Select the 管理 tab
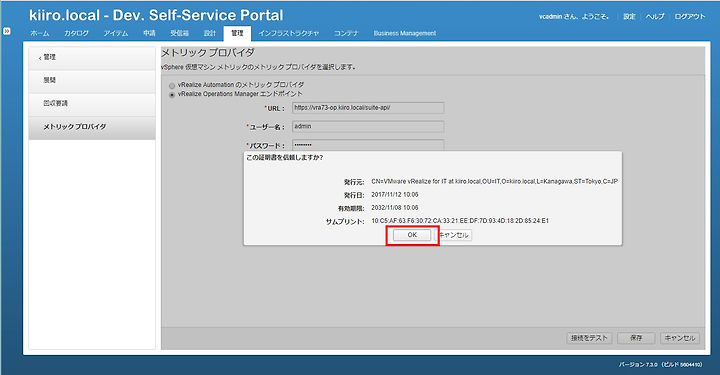The image size is (720, 375). click(237, 34)
